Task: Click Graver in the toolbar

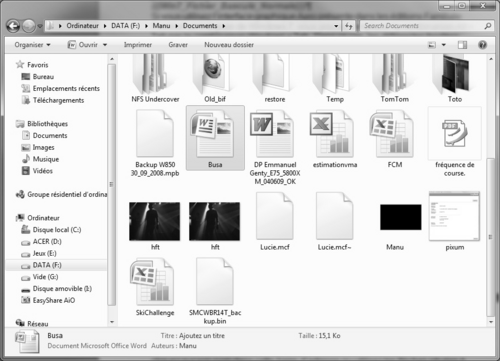Action: [x=178, y=45]
